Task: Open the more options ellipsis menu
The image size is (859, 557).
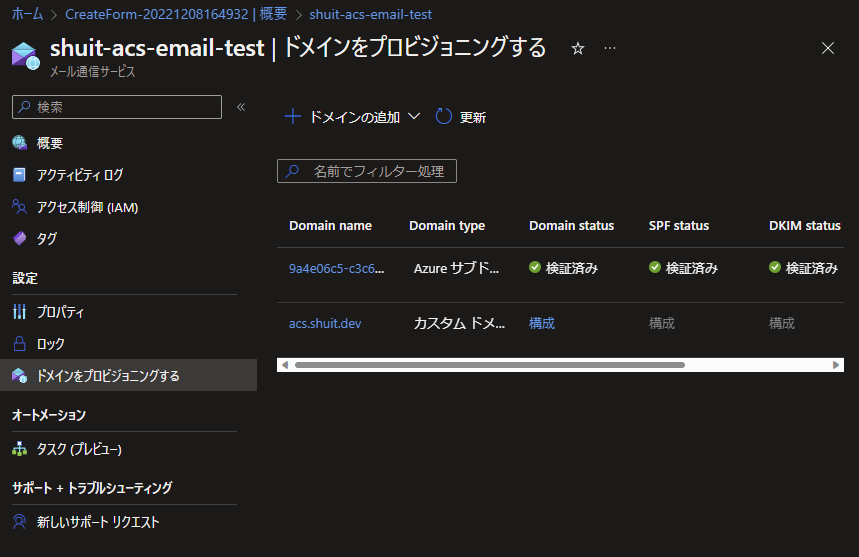Action: pos(610,48)
